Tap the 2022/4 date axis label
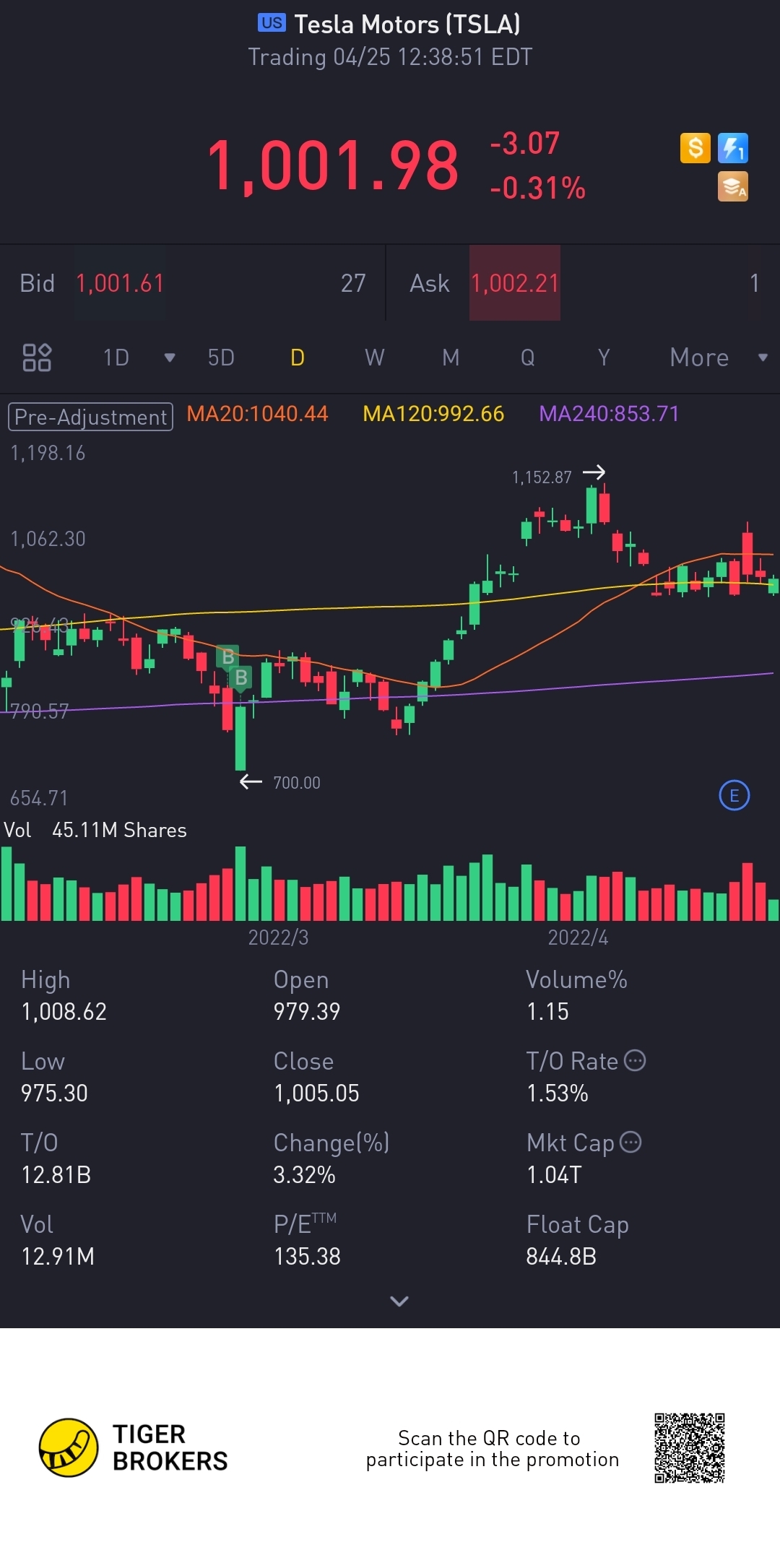 point(578,937)
